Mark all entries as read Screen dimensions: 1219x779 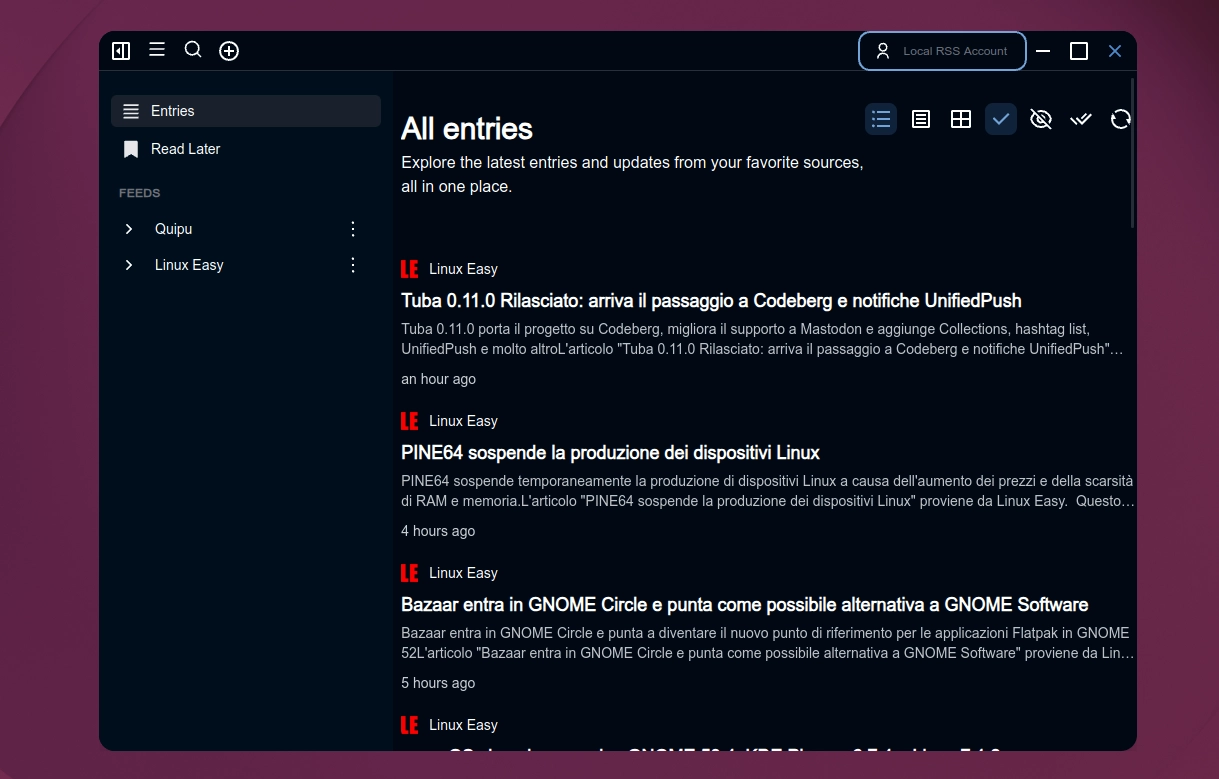pyautogui.click(x=1081, y=120)
